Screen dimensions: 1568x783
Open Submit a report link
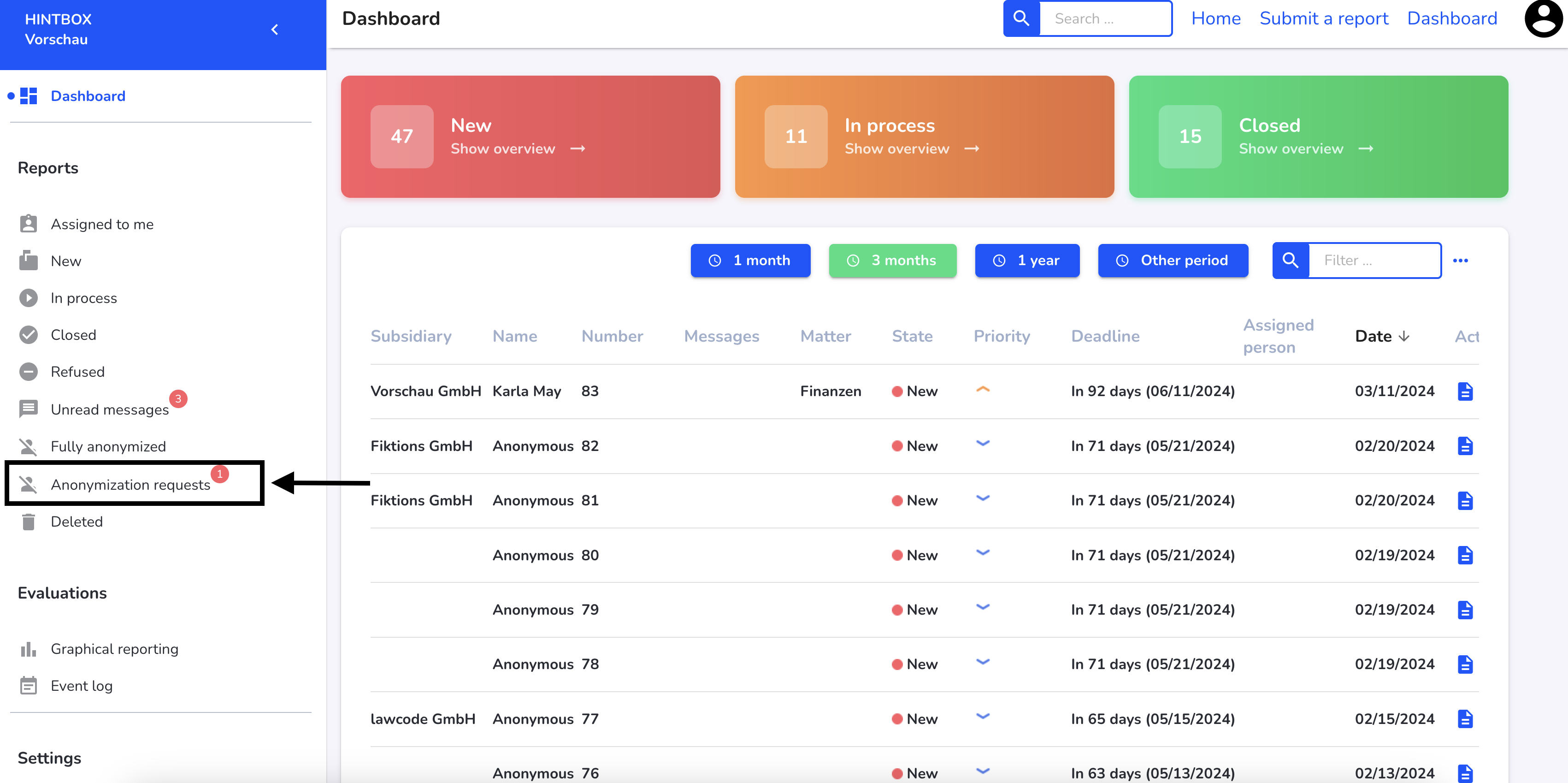[1324, 18]
